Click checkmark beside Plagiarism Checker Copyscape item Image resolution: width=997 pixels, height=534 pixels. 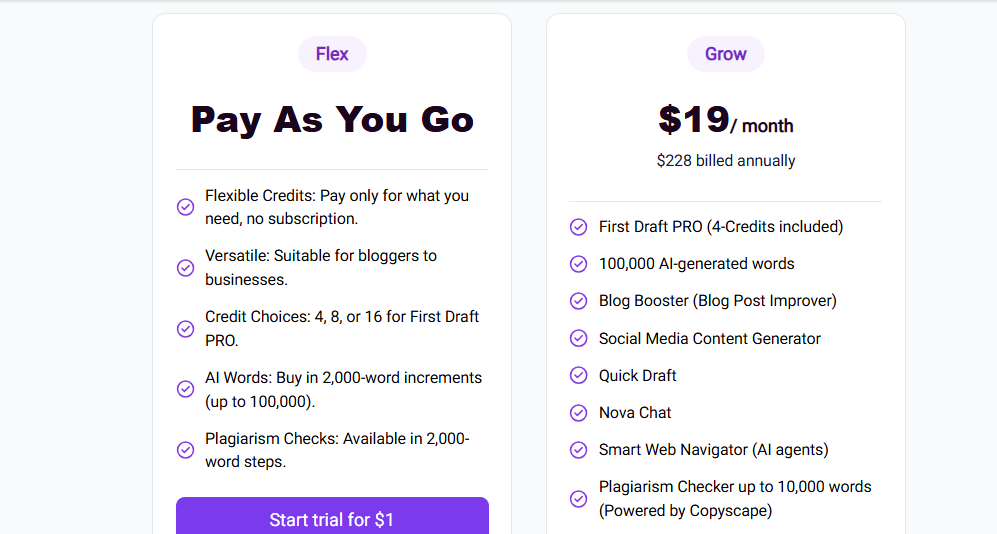click(578, 499)
